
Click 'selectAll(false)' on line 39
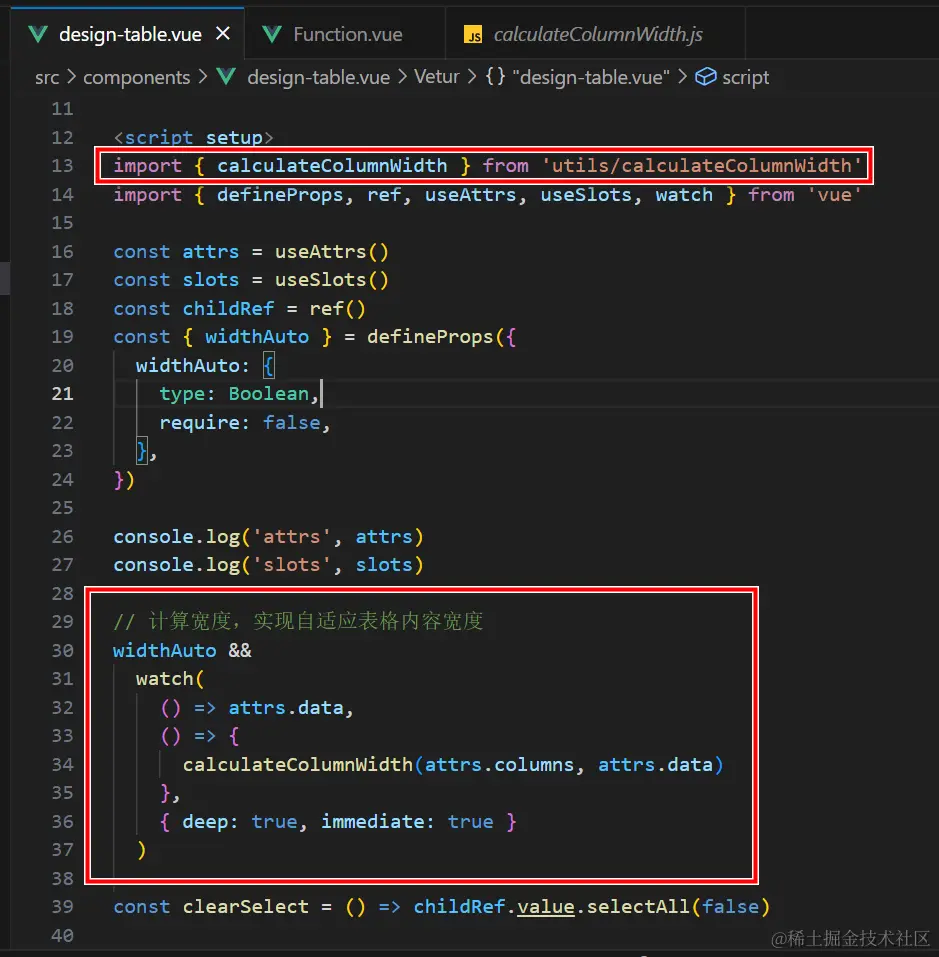point(678,907)
